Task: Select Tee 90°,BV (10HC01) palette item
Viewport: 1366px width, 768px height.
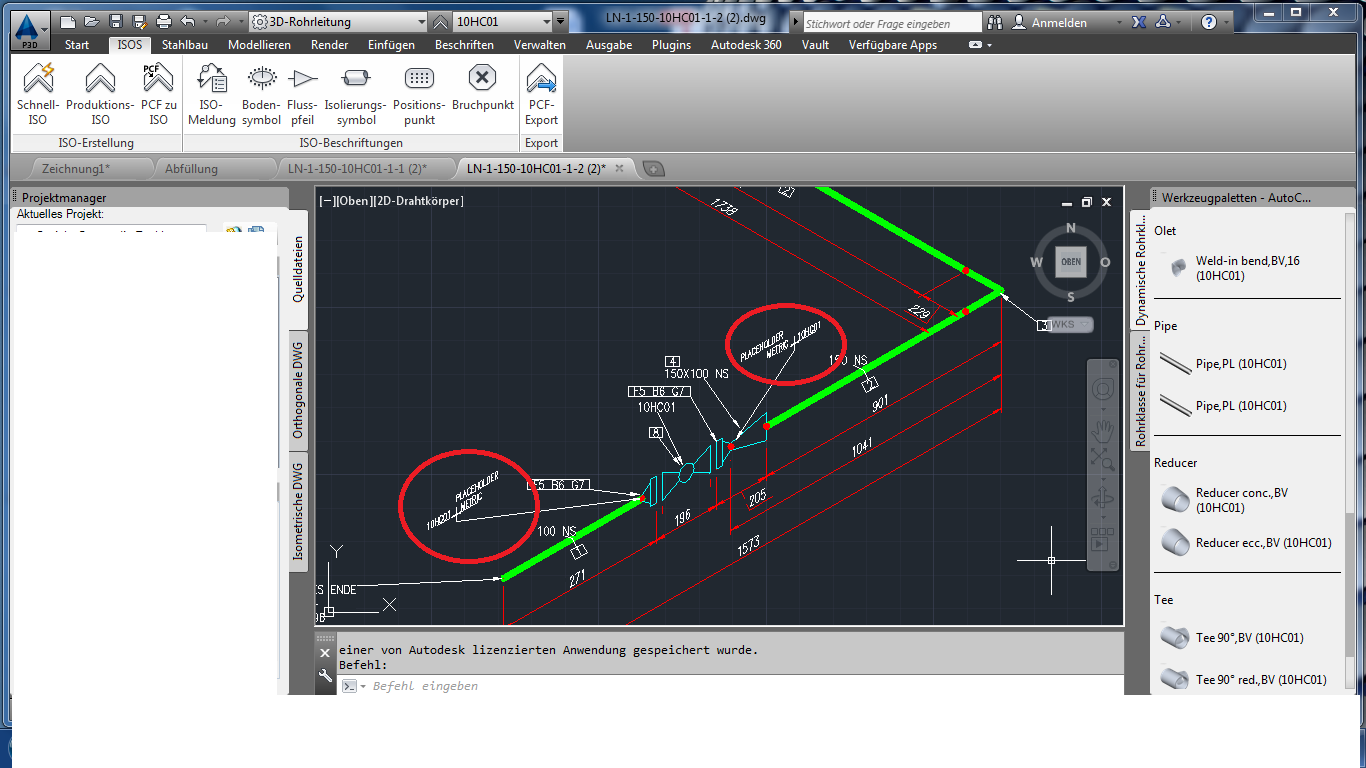Action: pyautogui.click(x=1247, y=637)
